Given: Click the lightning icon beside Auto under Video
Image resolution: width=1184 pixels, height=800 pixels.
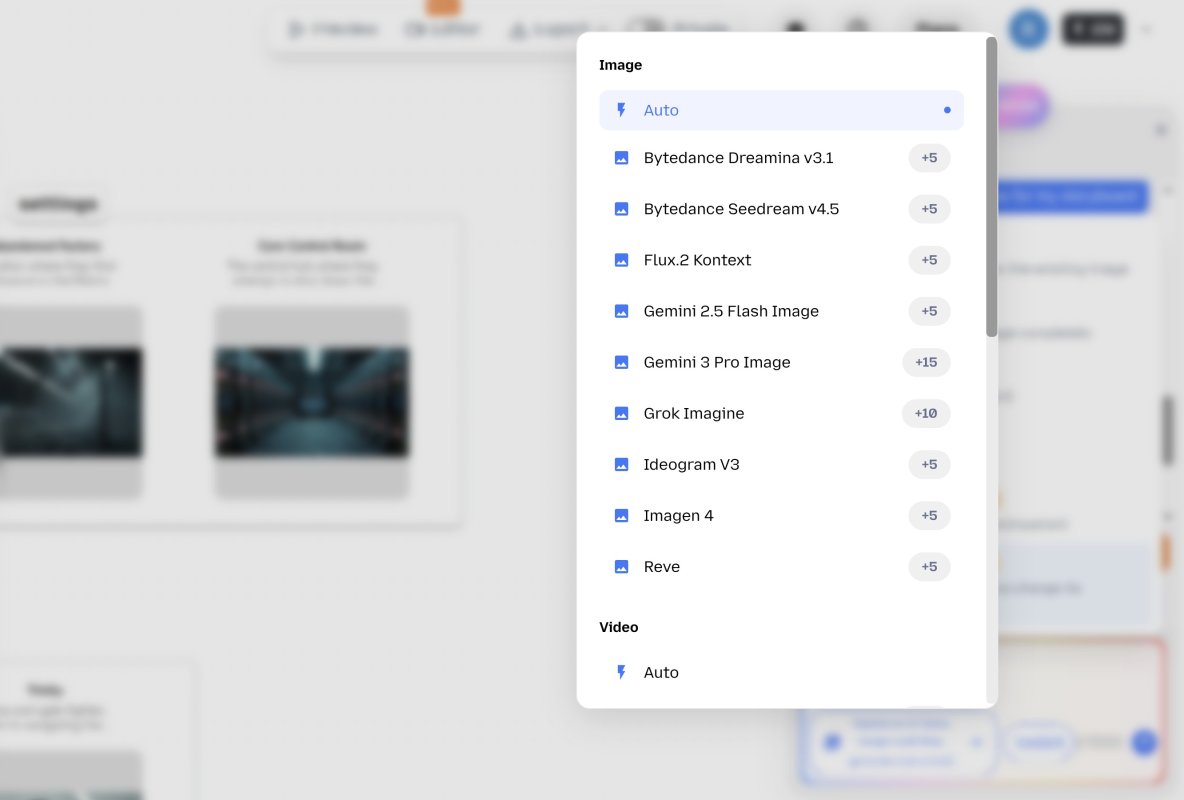Looking at the screenshot, I should (x=621, y=672).
